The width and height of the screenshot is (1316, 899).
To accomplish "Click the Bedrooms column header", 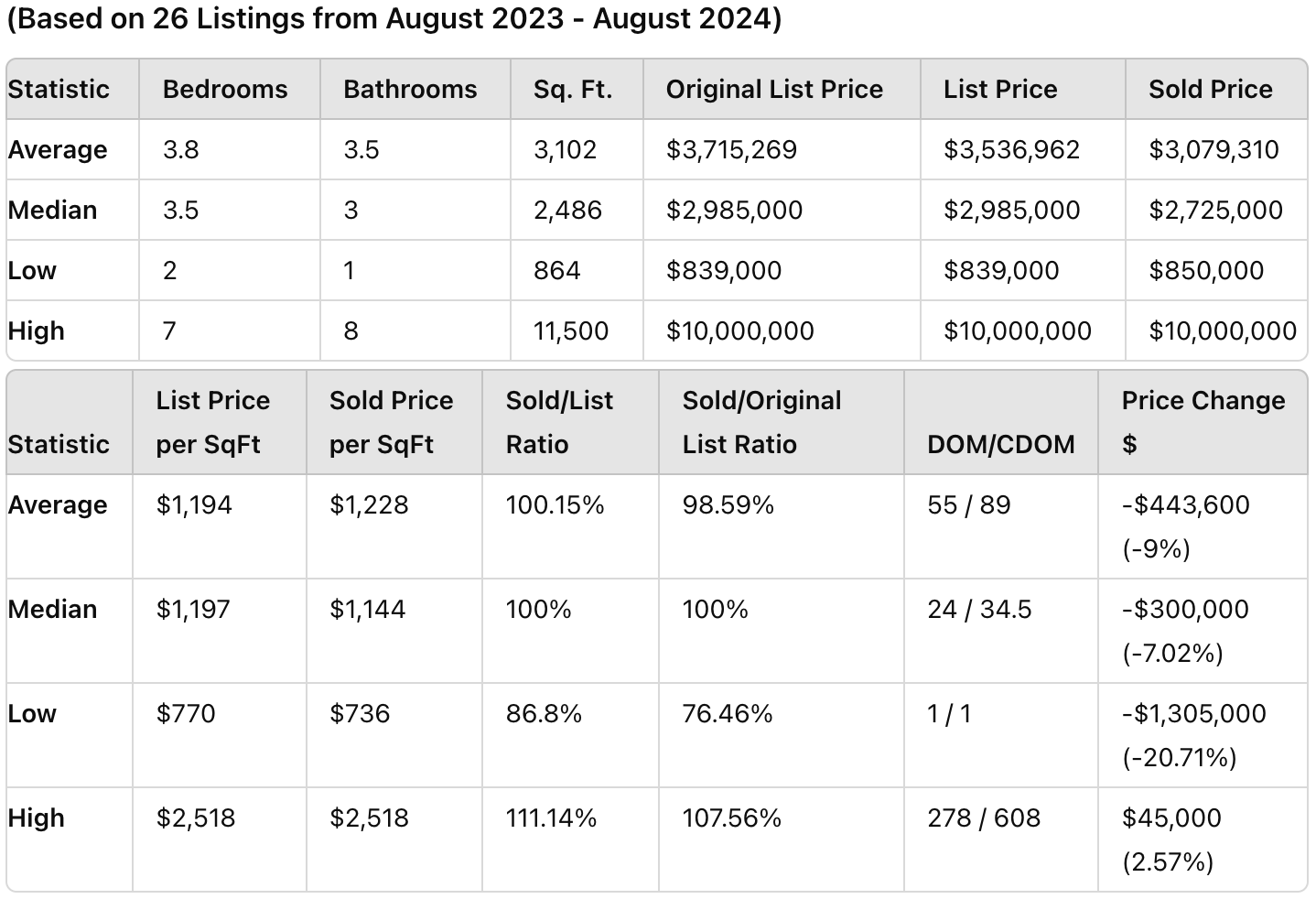I will (x=225, y=89).
